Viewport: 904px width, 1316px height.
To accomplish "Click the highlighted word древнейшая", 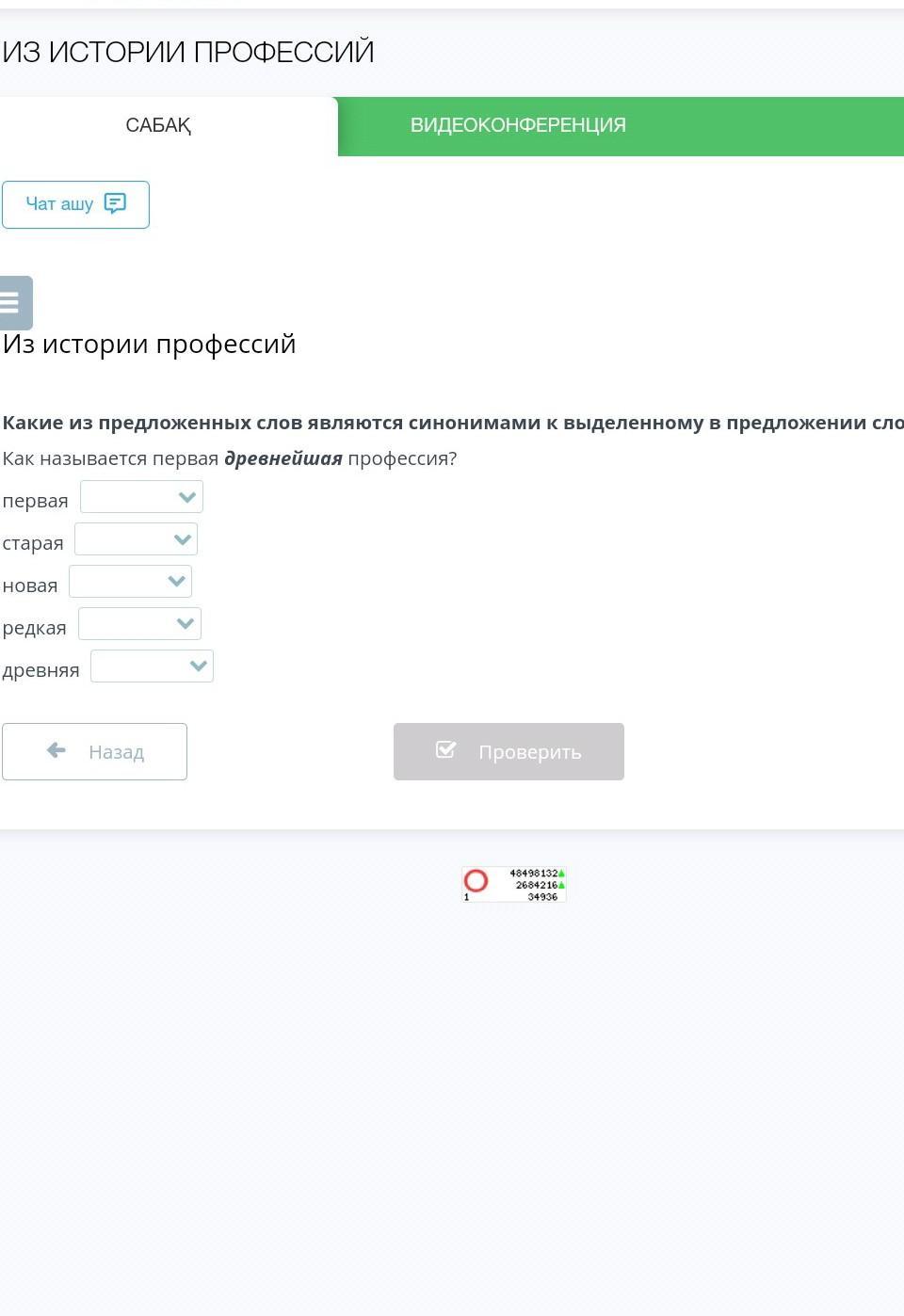I will [x=282, y=458].
